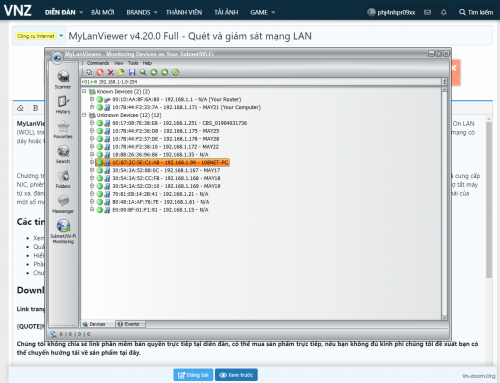The image size is (500, 383).
Task: Open the Game dropdown arrow
Action: pyautogui.click(x=273, y=13)
